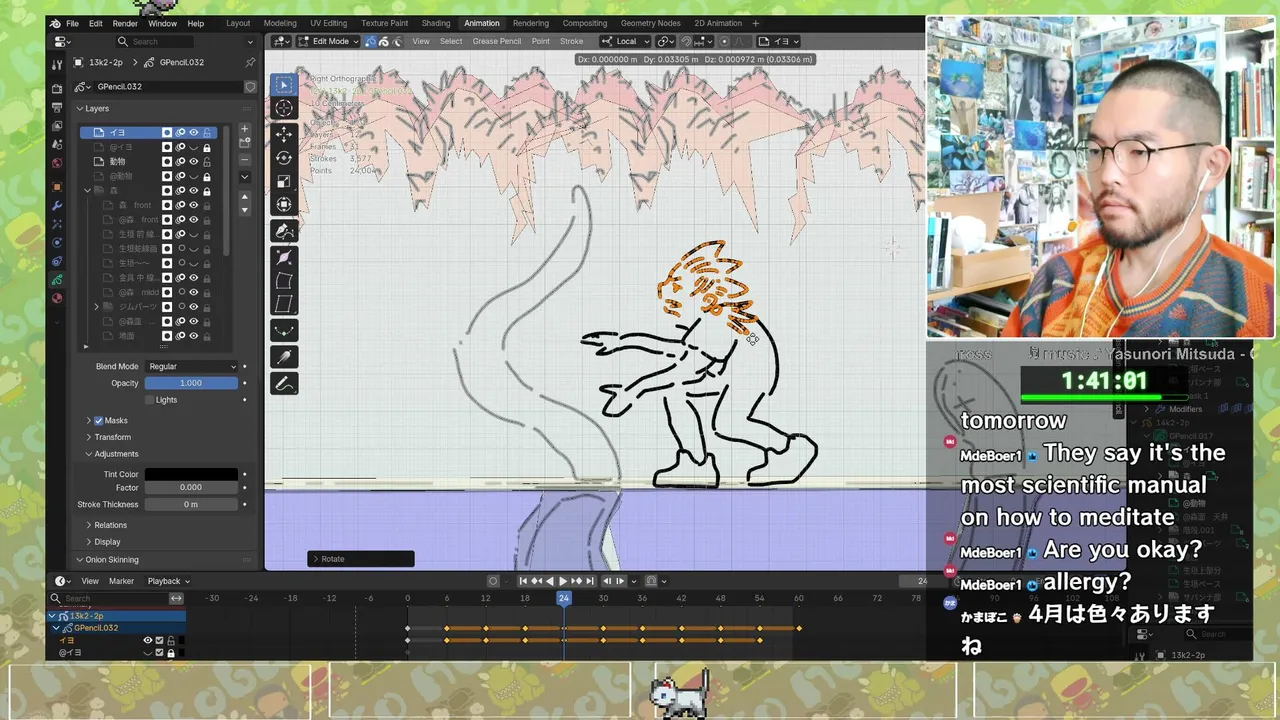The width and height of the screenshot is (1280, 720).
Task: Open the World properties tab
Action: tap(57, 163)
